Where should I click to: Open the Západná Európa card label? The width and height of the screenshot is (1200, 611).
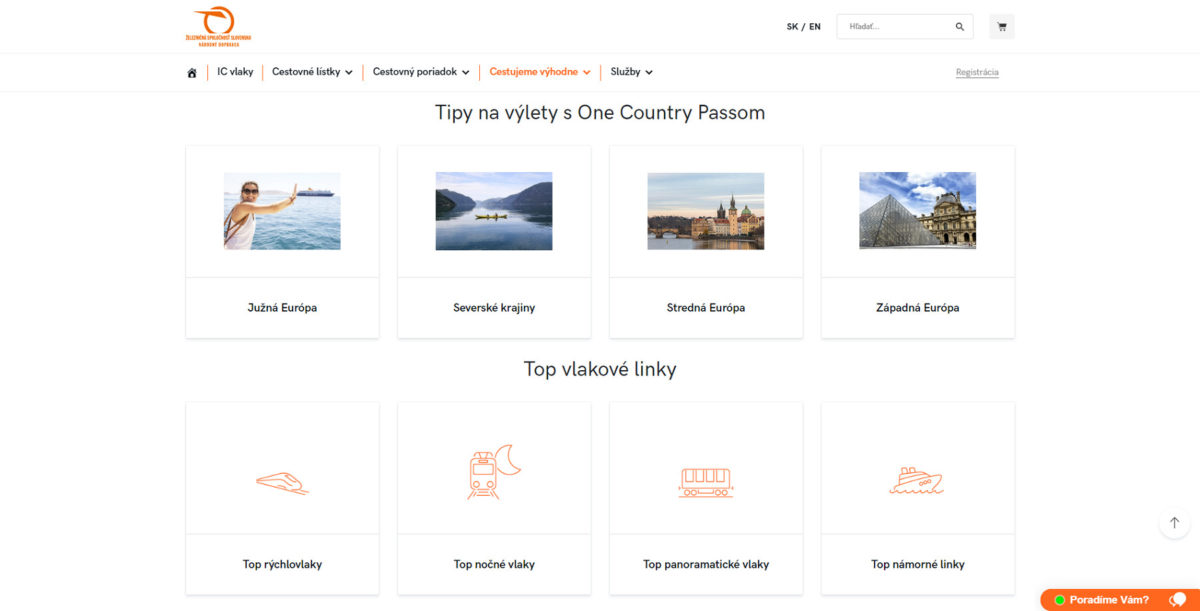918,308
